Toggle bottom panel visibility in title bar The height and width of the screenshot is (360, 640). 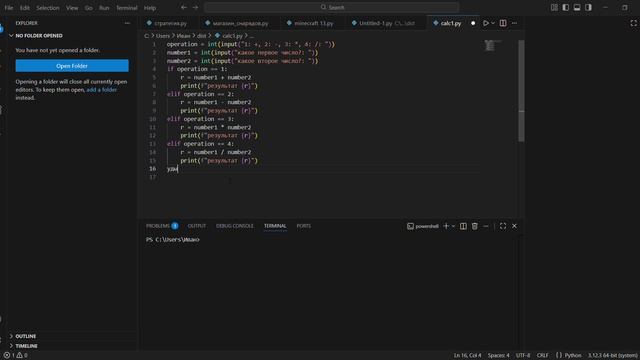(x=577, y=7)
